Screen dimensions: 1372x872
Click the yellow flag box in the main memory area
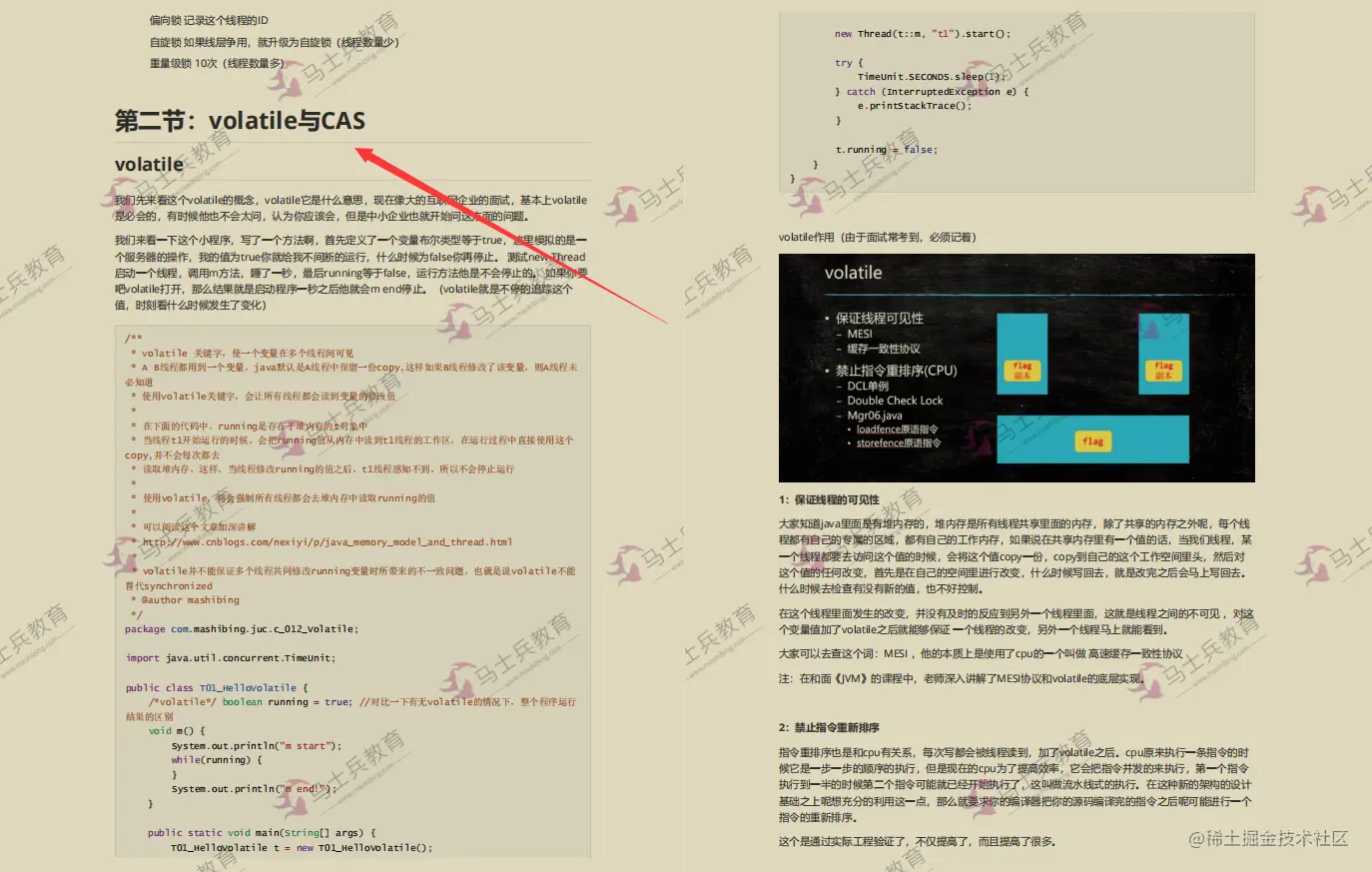pyautogui.click(x=1093, y=440)
